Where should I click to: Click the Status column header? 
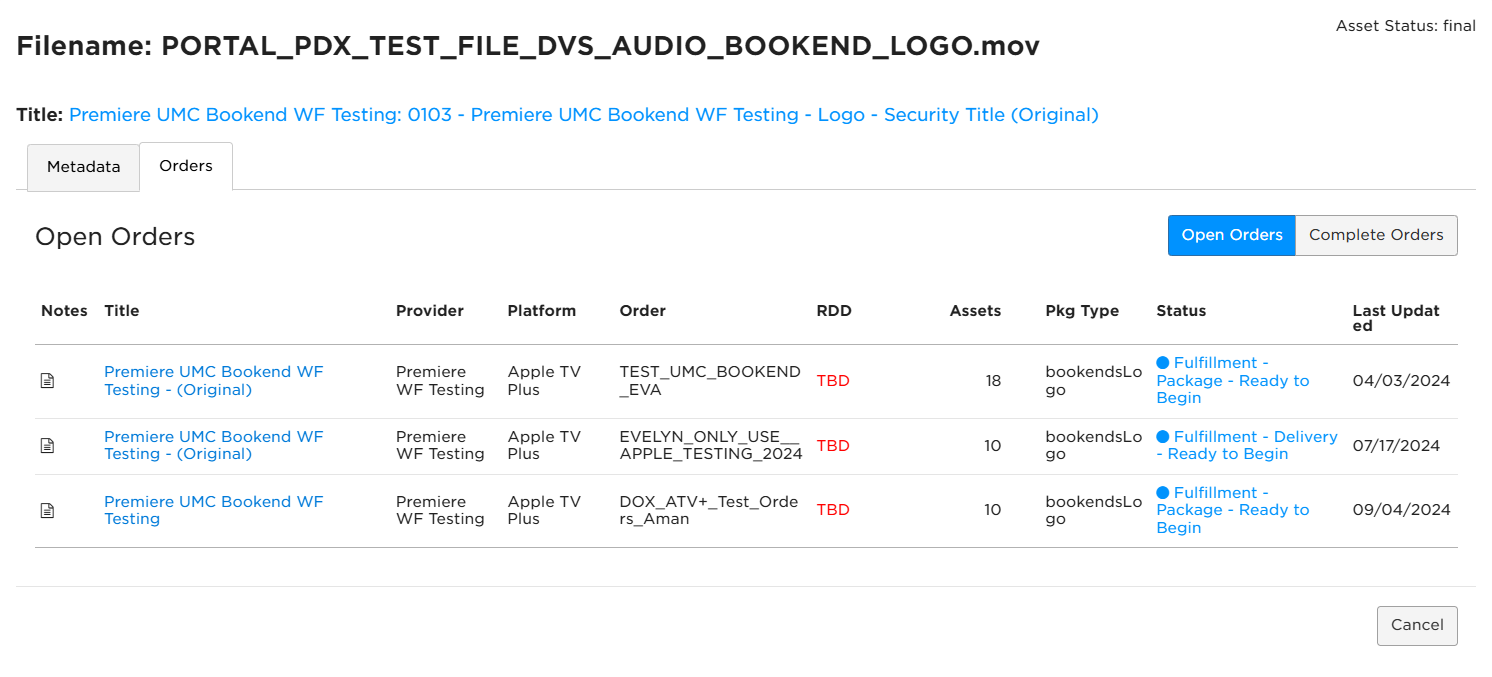[1181, 311]
